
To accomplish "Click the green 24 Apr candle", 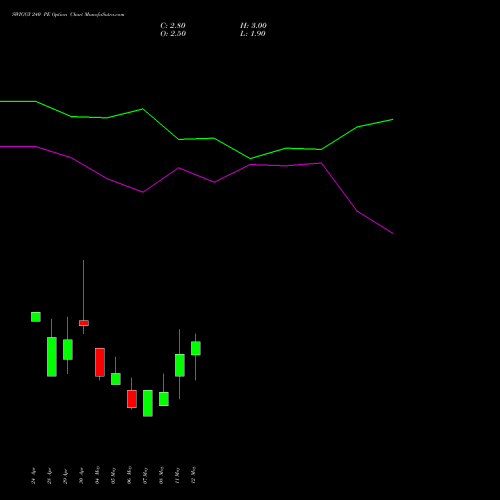I will tap(36, 317).
